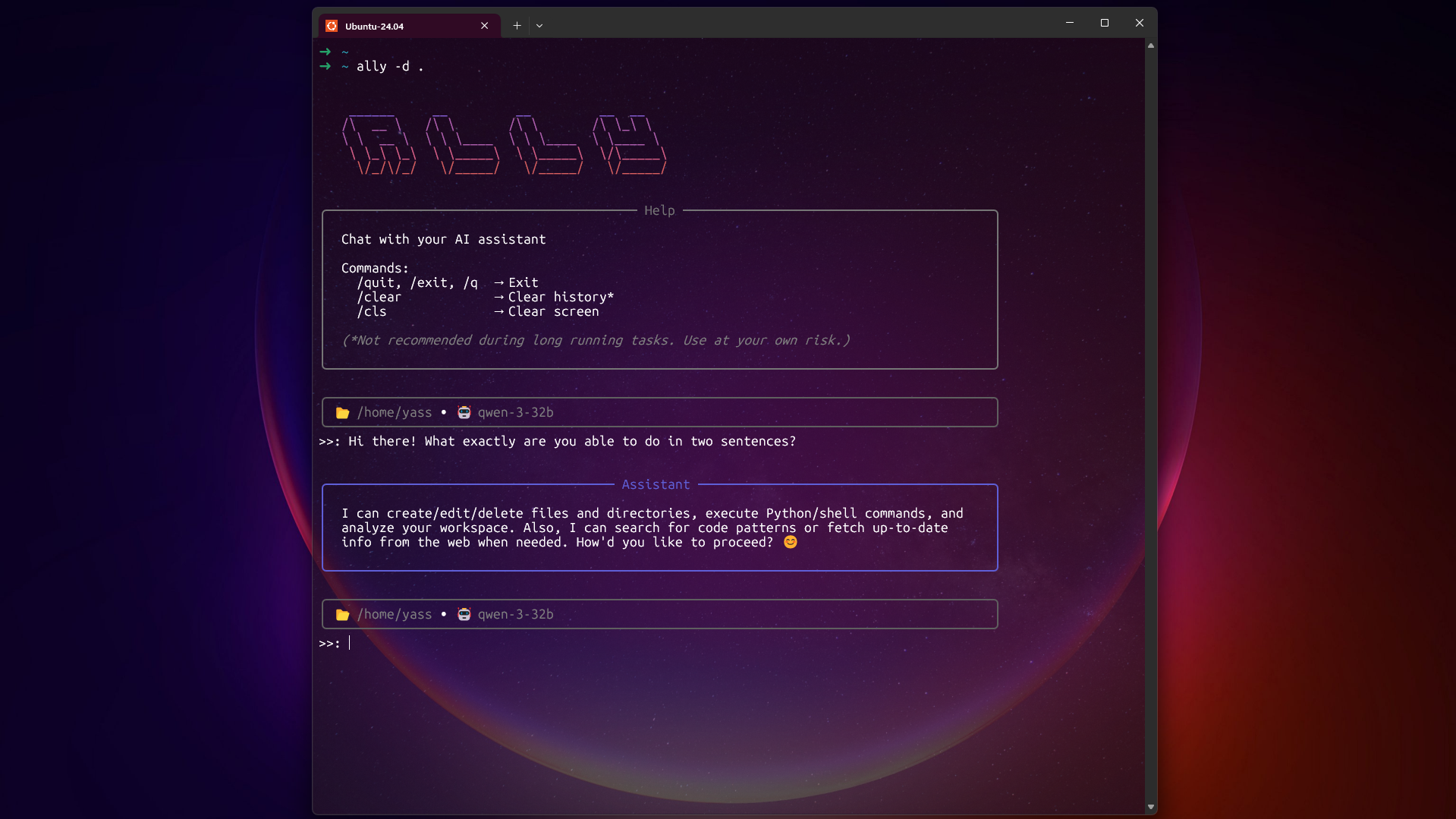1456x819 pixels.
Task: Click 'Chat with your AI assistant' text
Action: pyautogui.click(x=443, y=239)
